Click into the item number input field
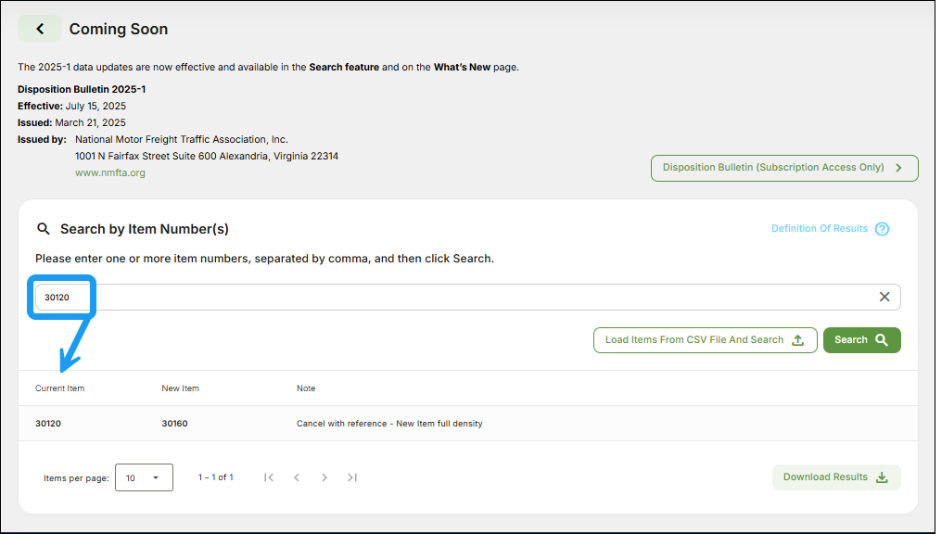Image resolution: width=936 pixels, height=534 pixels. [460, 297]
